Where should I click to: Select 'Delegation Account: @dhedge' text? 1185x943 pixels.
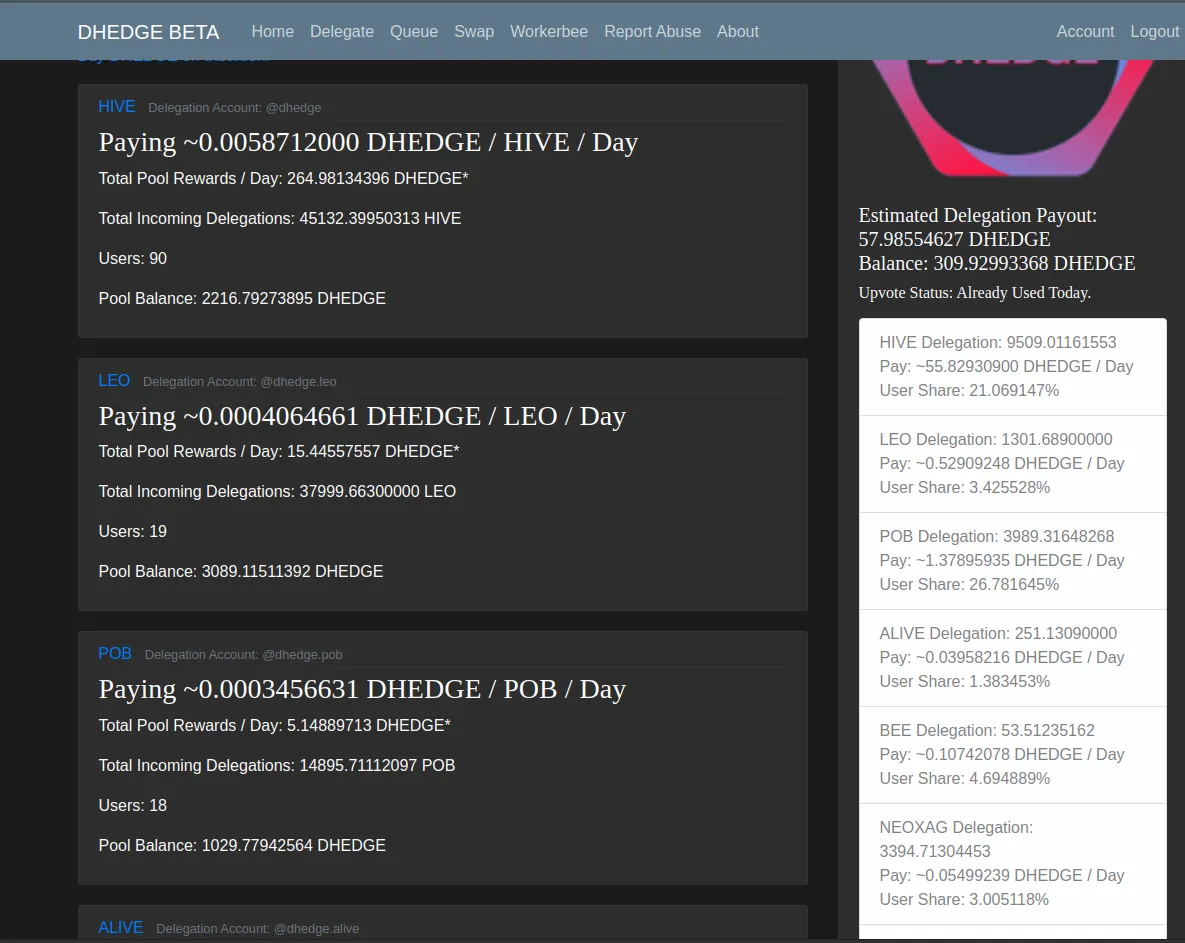234,108
